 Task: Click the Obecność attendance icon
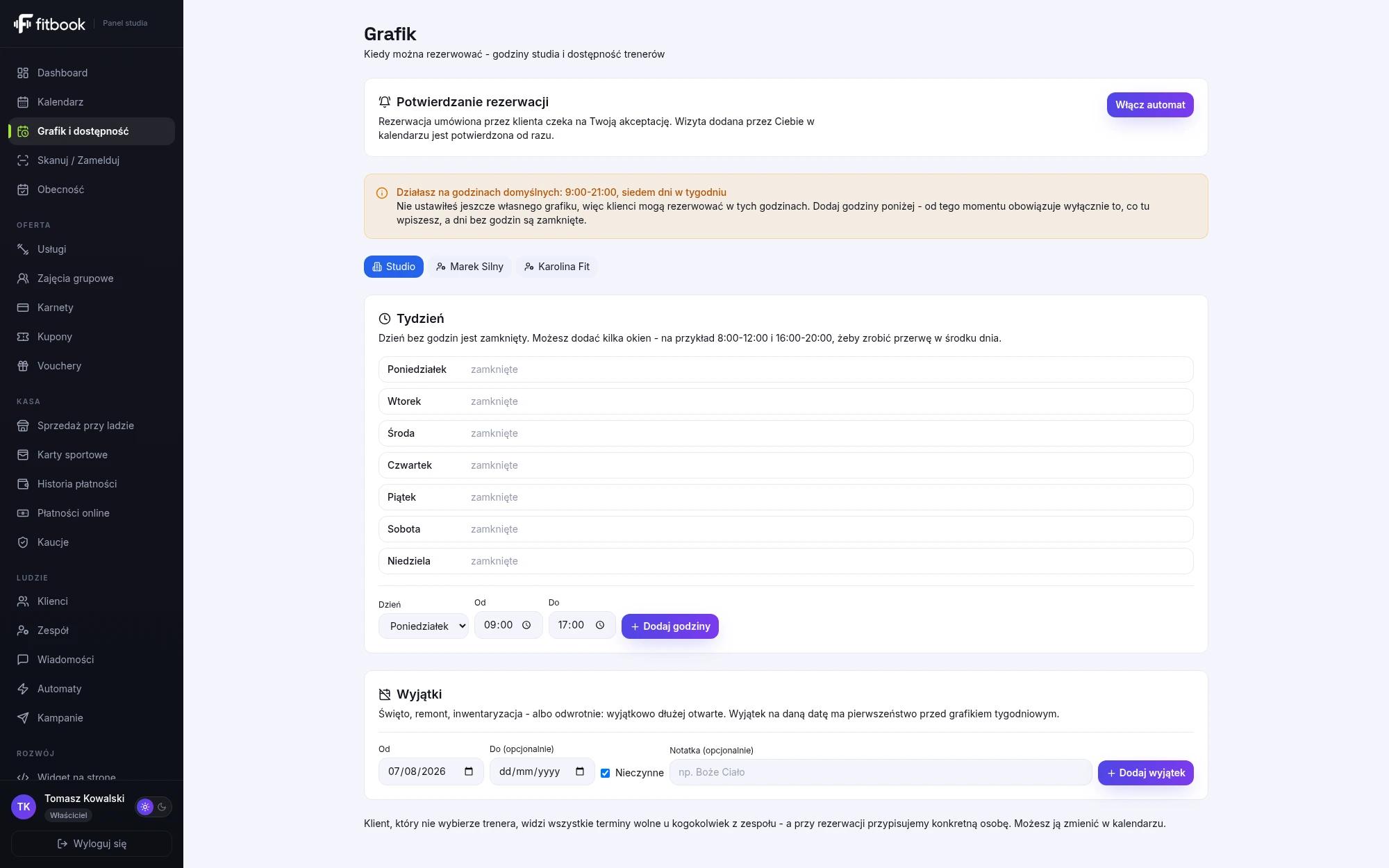coord(23,190)
